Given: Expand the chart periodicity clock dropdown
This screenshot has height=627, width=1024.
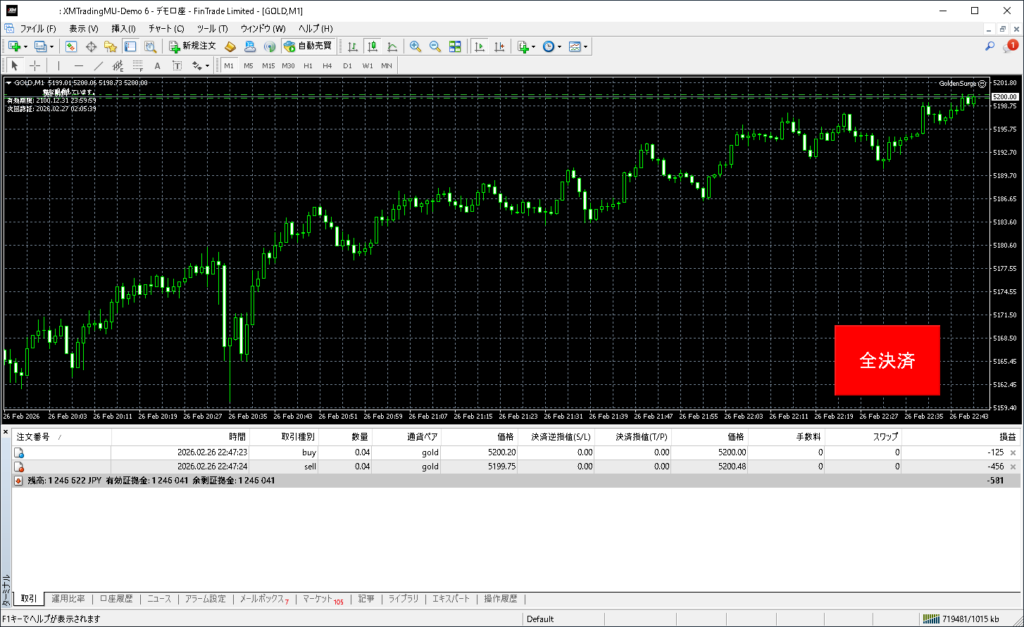Looking at the screenshot, I should (560, 46).
